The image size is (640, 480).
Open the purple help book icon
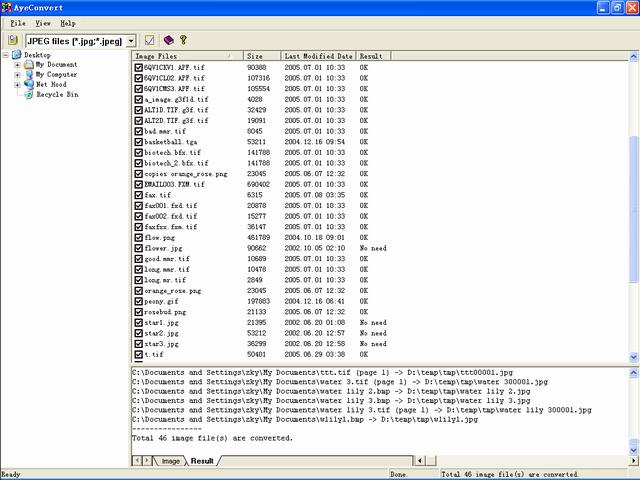(x=169, y=40)
